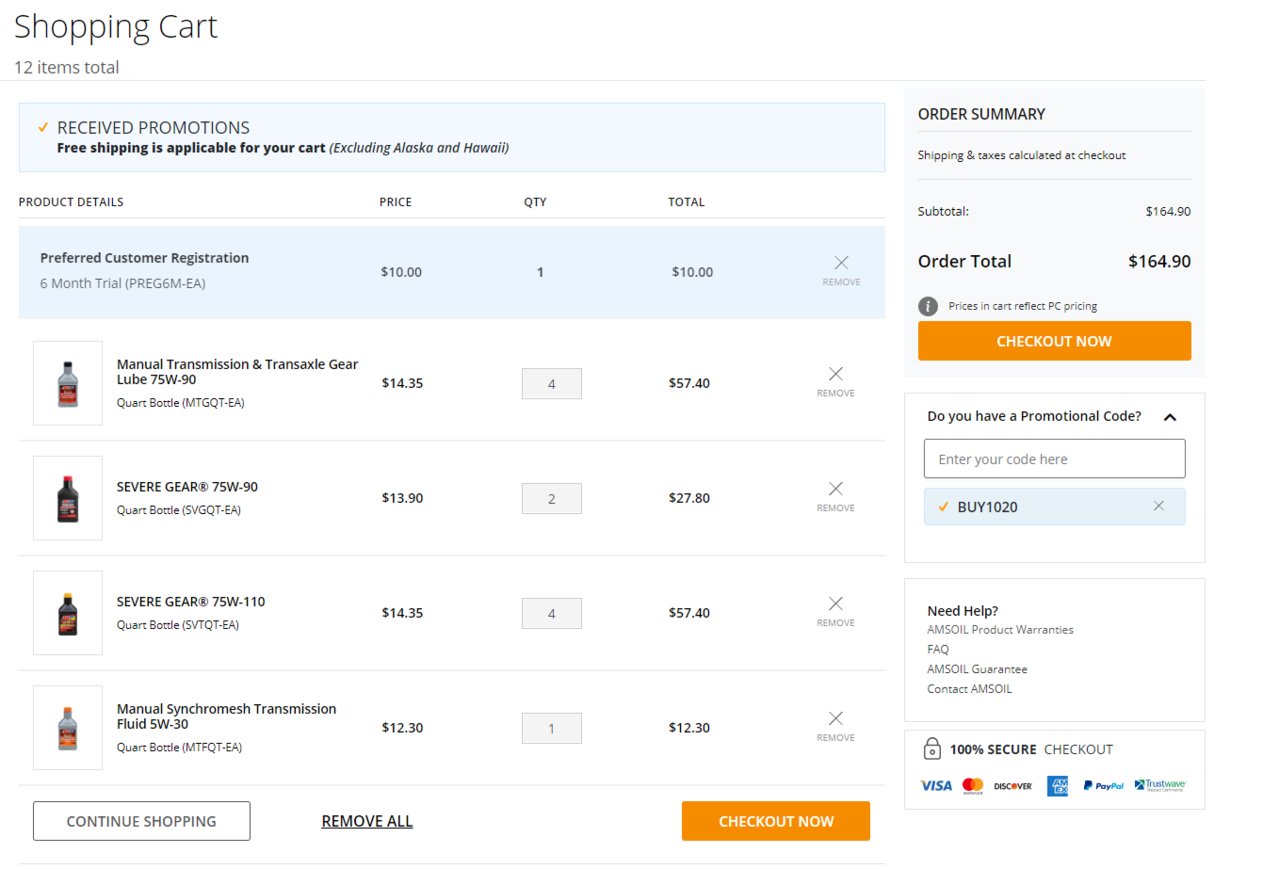Click the Trustwave logo
The width and height of the screenshot is (1279, 869).
pos(1160,786)
